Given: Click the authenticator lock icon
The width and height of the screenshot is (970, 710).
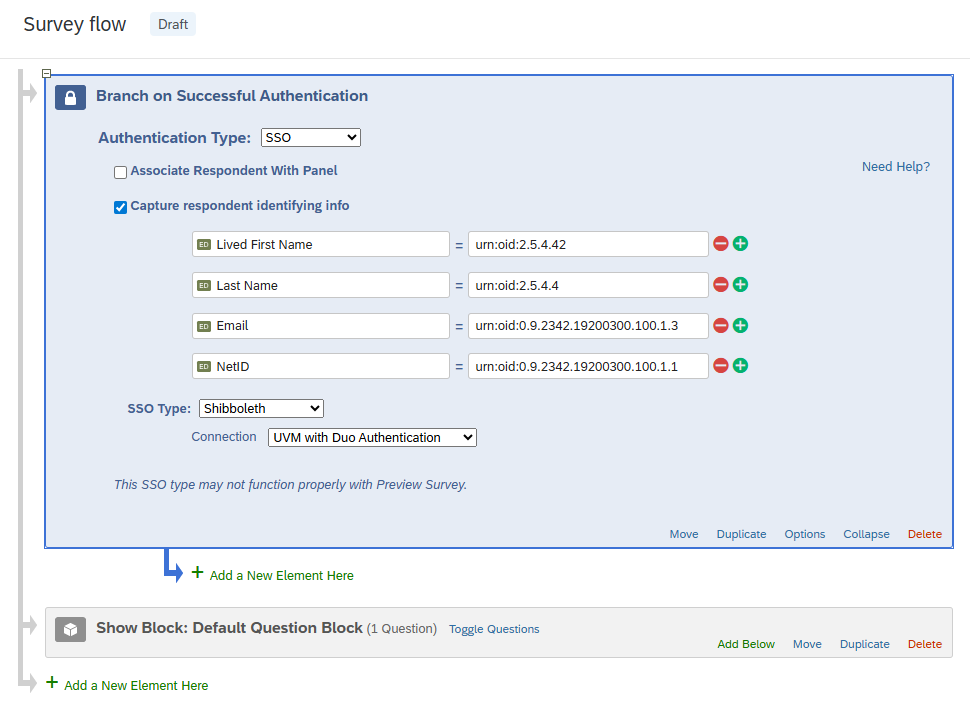Looking at the screenshot, I should [x=70, y=97].
